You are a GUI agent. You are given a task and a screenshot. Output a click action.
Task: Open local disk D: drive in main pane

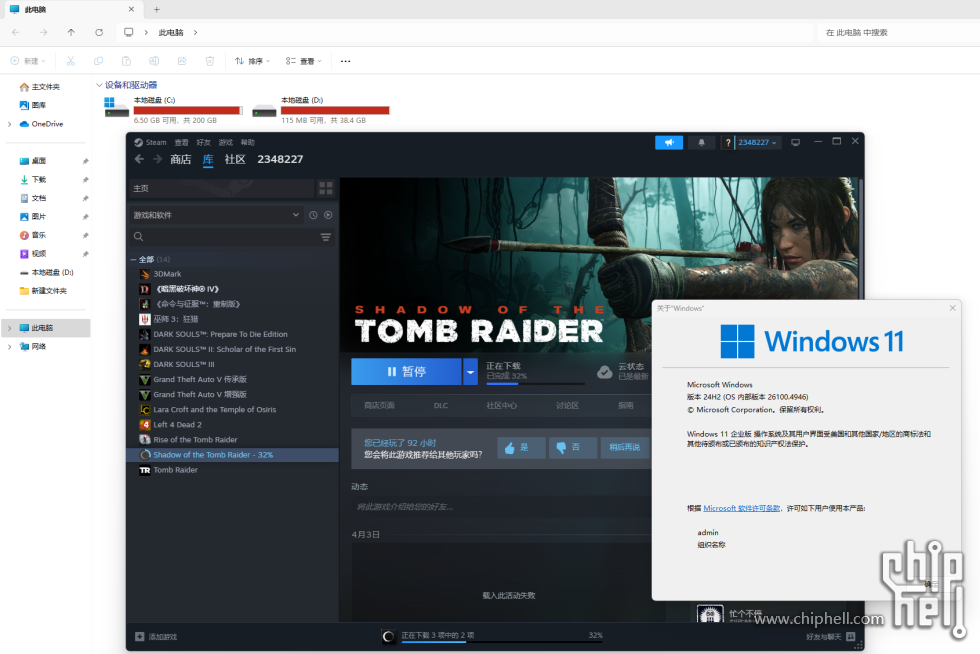pos(321,109)
